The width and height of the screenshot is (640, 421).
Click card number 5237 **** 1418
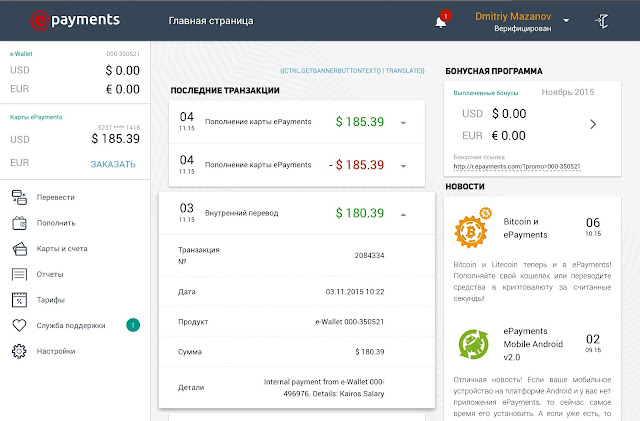tap(119, 127)
